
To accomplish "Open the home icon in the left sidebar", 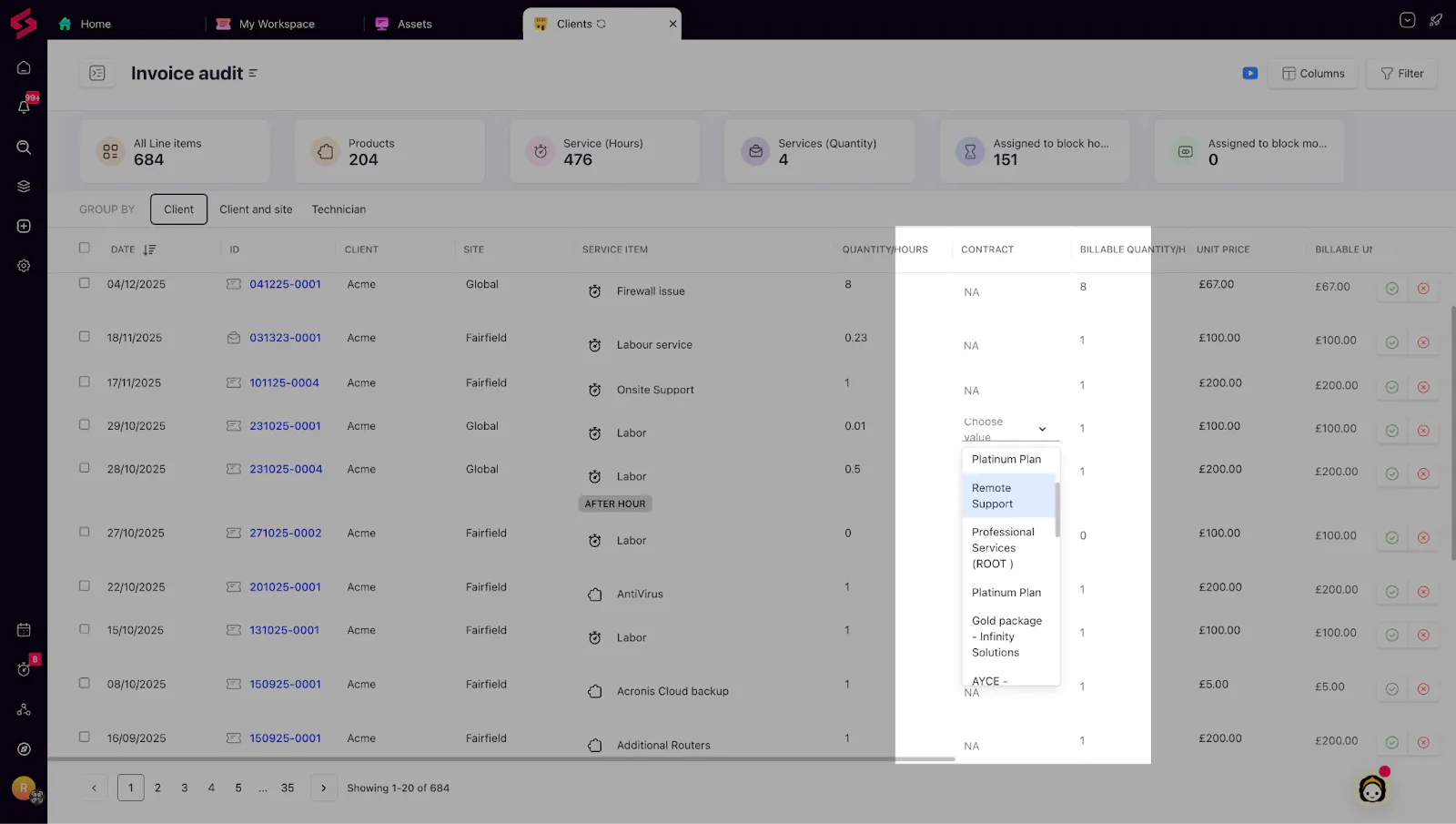I will pyautogui.click(x=24, y=67).
